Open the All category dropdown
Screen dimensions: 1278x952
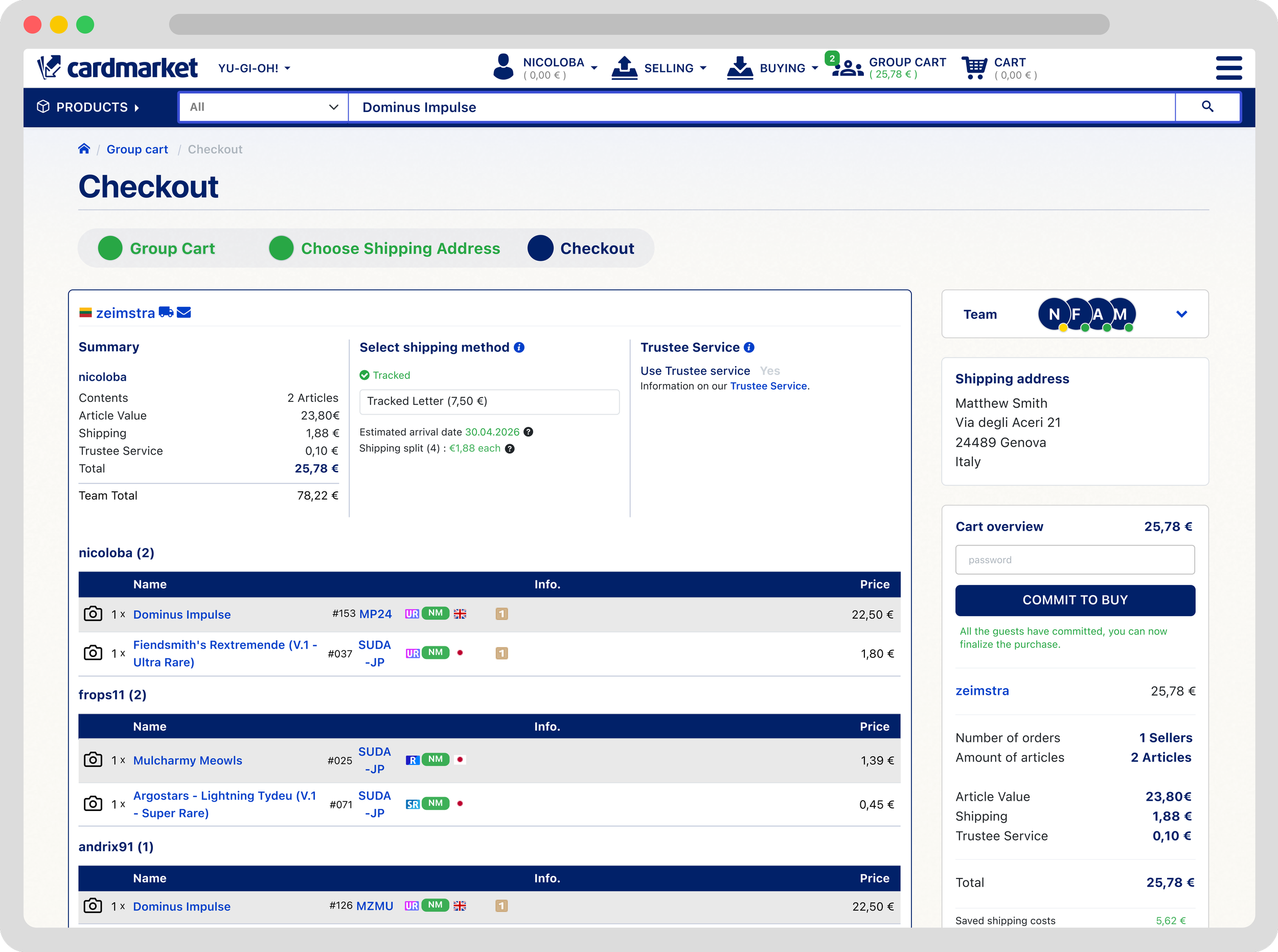click(263, 107)
